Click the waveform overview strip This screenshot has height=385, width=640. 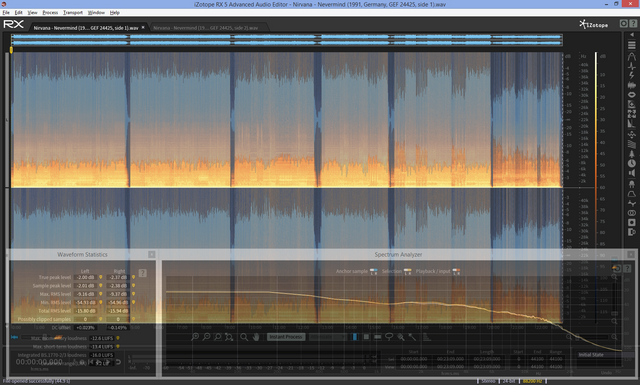pyautogui.click(x=287, y=40)
